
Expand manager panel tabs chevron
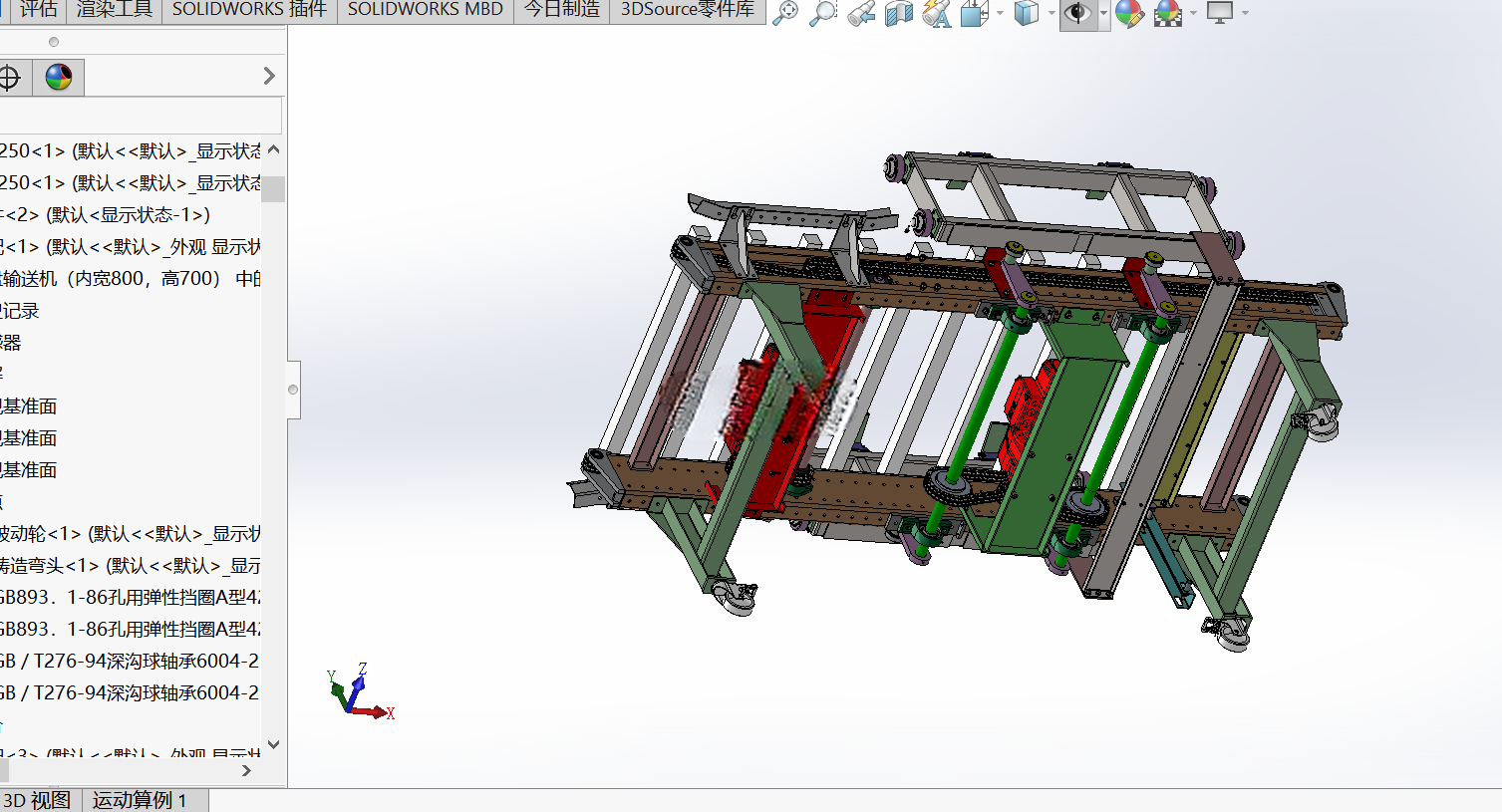269,76
